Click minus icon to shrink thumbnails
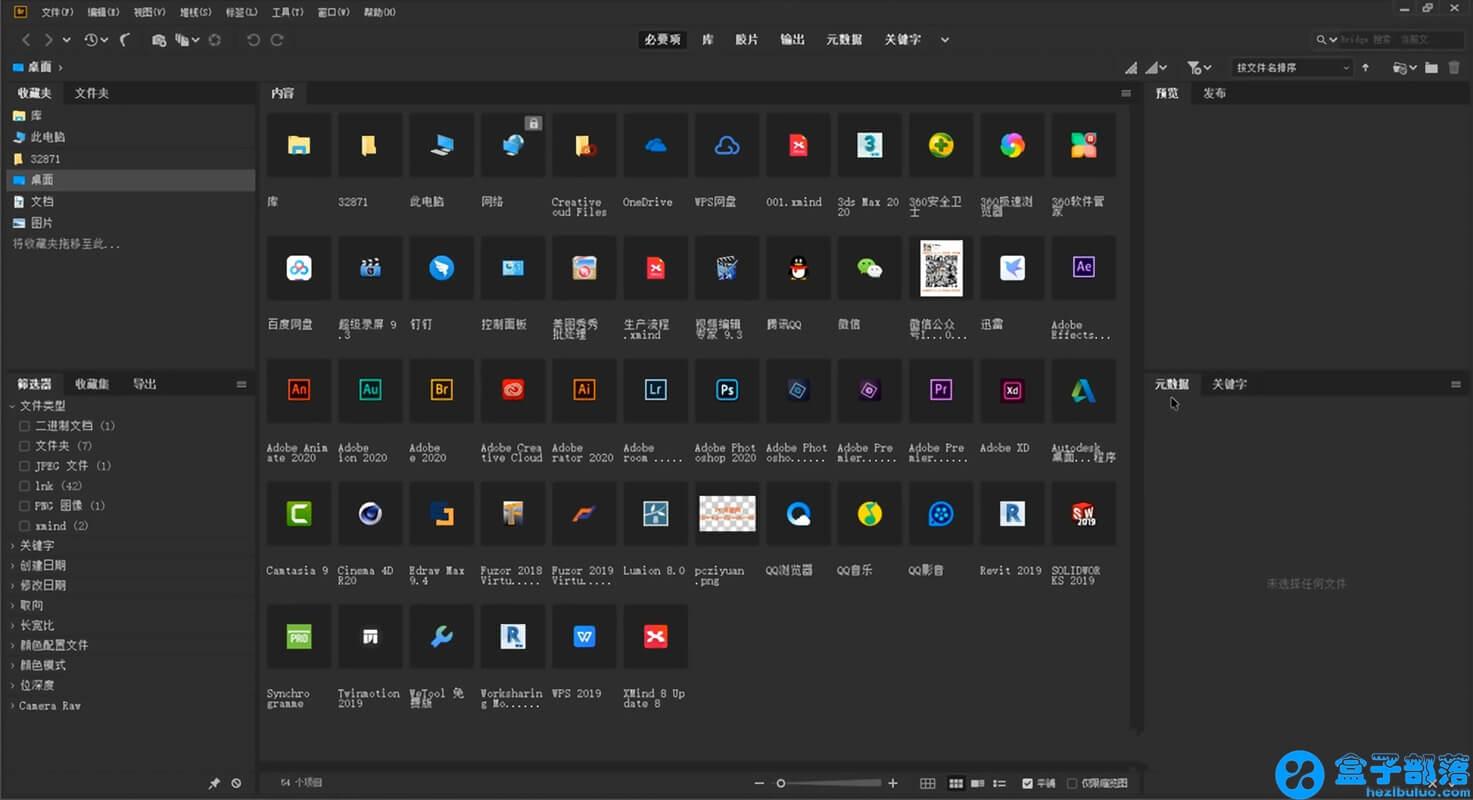 760,783
